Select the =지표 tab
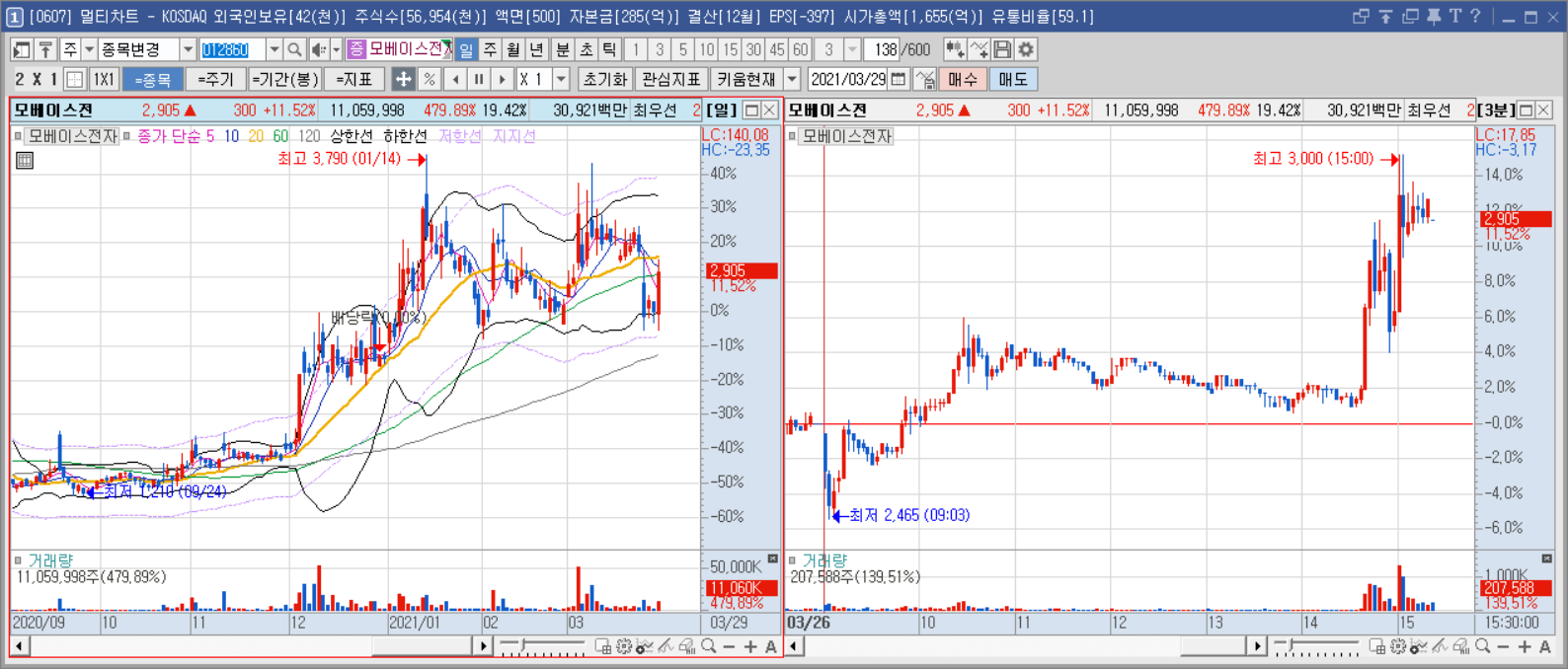Image resolution: width=1568 pixels, height=669 pixels. pos(354,79)
